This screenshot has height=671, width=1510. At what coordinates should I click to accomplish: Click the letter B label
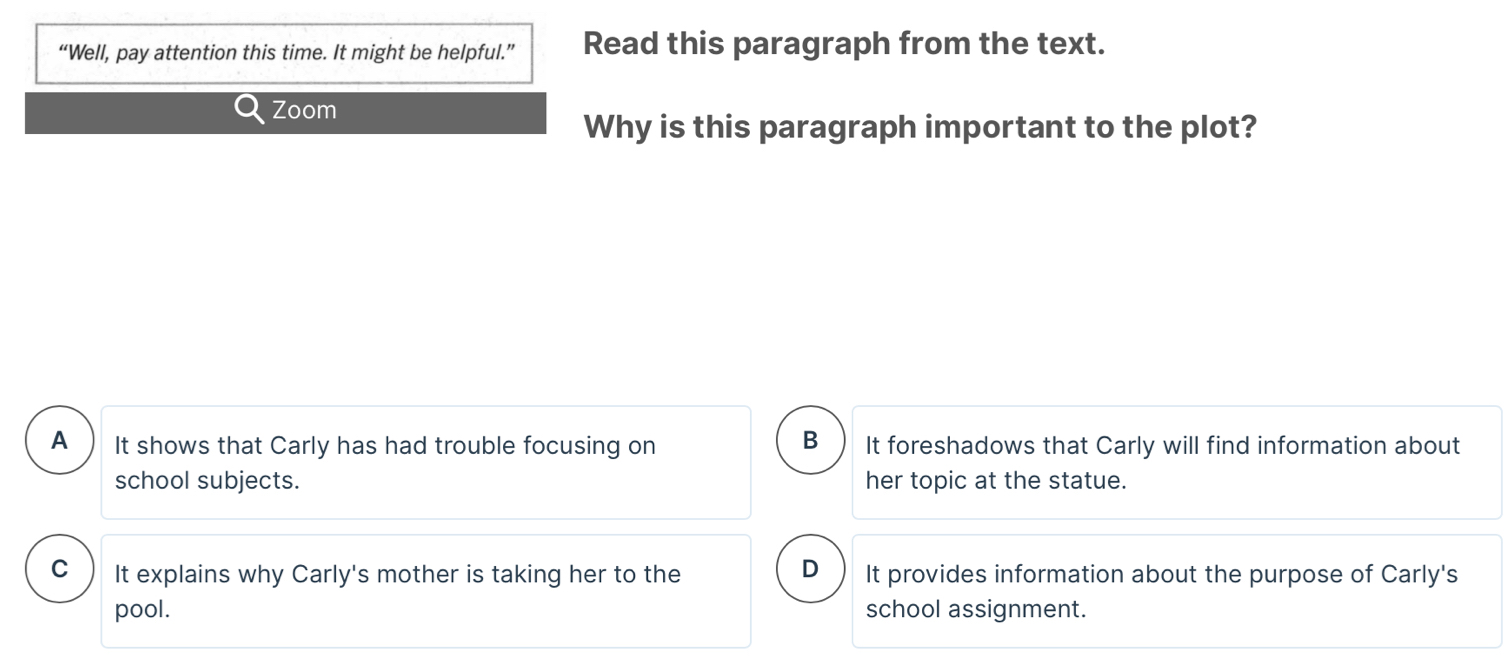pyautogui.click(x=811, y=441)
